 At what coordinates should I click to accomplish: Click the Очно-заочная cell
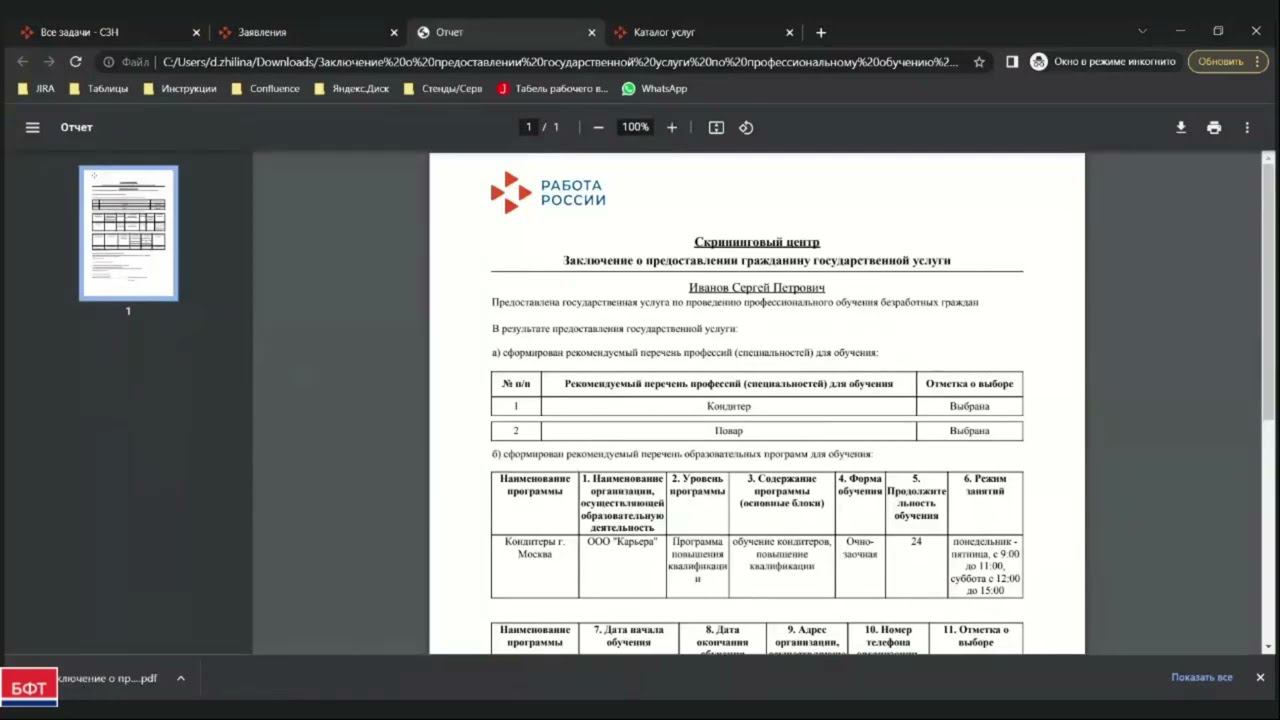860,566
